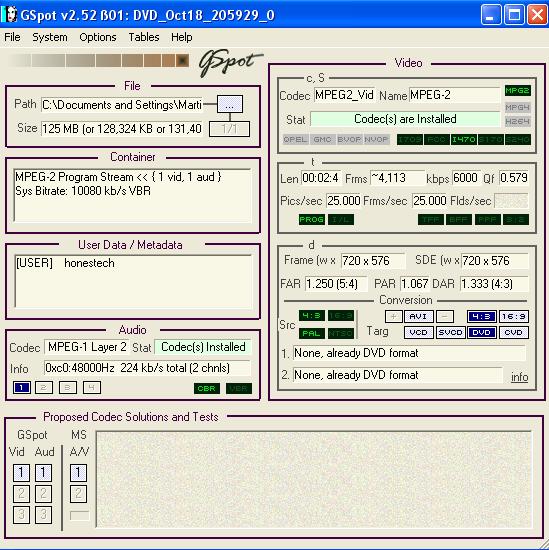Viewport: 549px width, 550px height.
Task: Select Targ 16:9 aspect ratio
Action: (514, 316)
